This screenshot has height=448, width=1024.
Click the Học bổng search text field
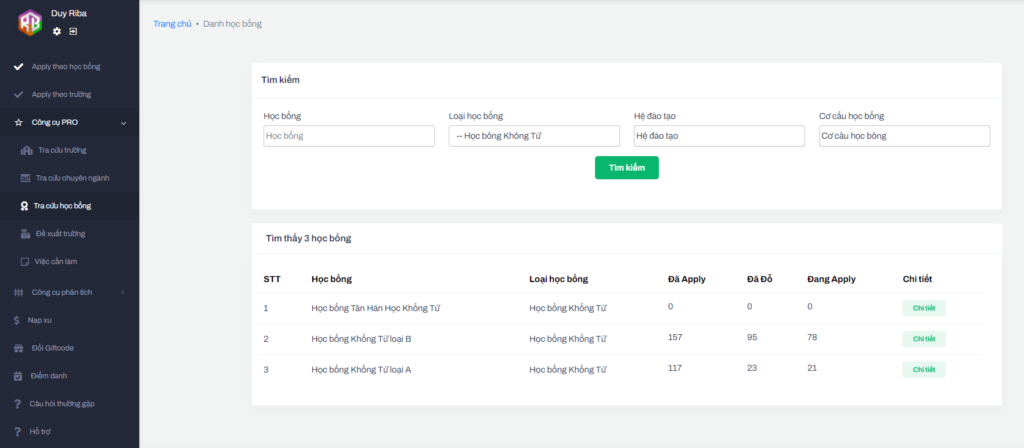click(x=349, y=136)
